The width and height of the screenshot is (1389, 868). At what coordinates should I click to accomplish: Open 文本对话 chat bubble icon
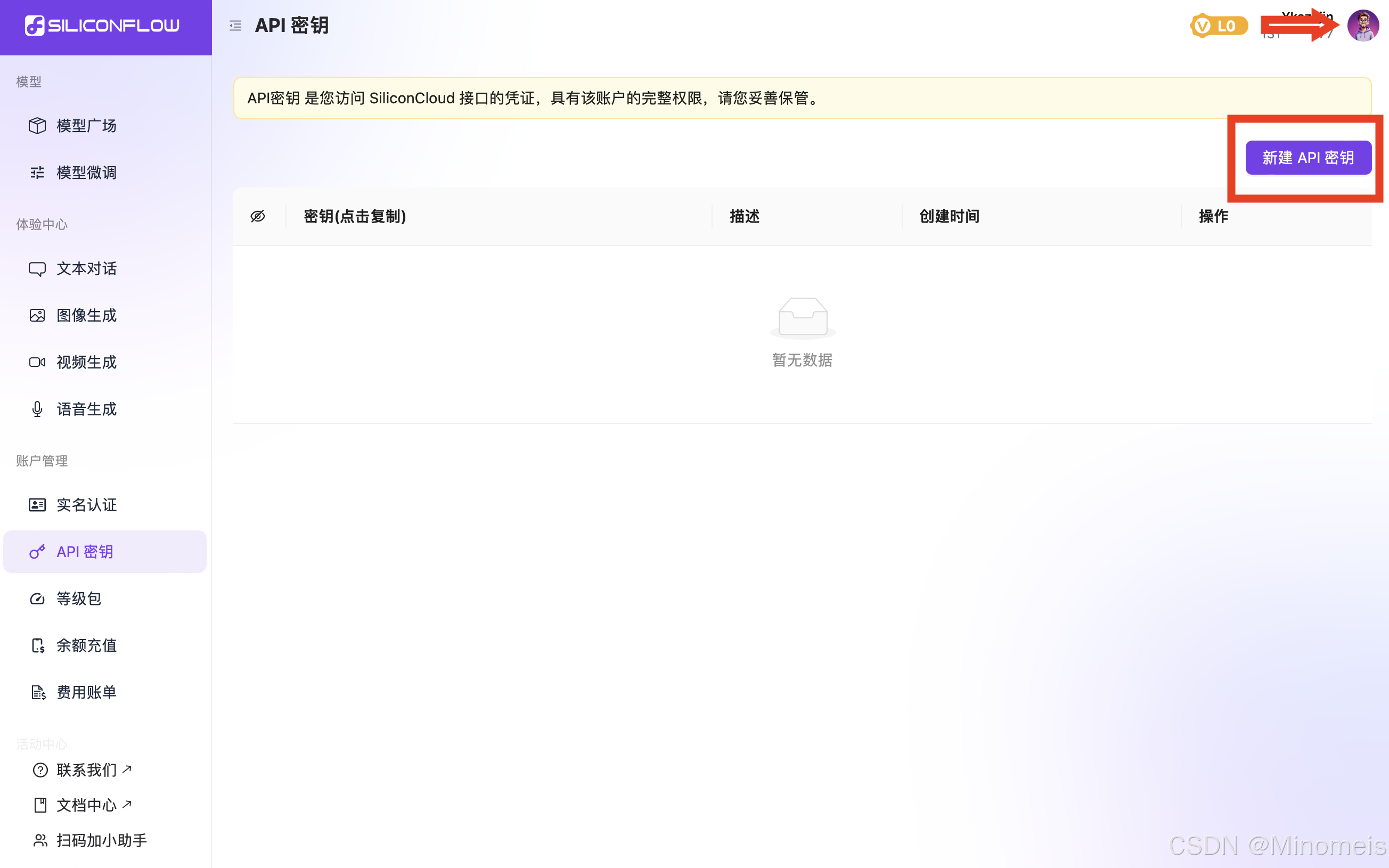37,269
